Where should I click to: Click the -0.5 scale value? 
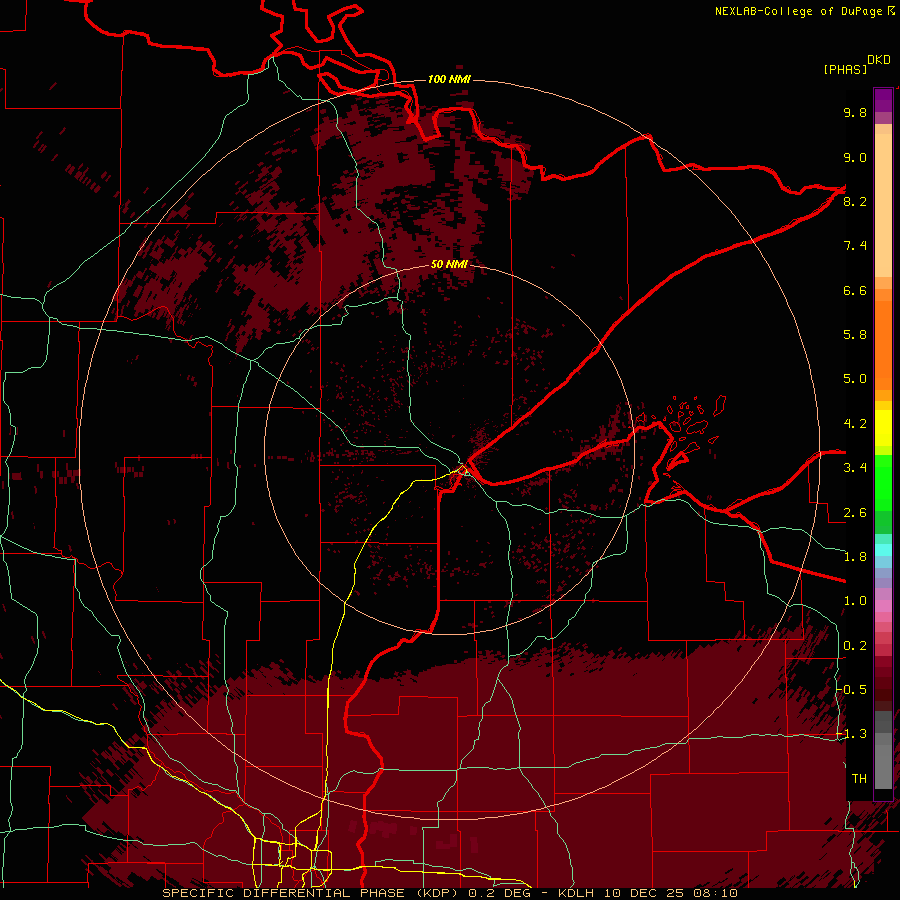click(x=852, y=690)
